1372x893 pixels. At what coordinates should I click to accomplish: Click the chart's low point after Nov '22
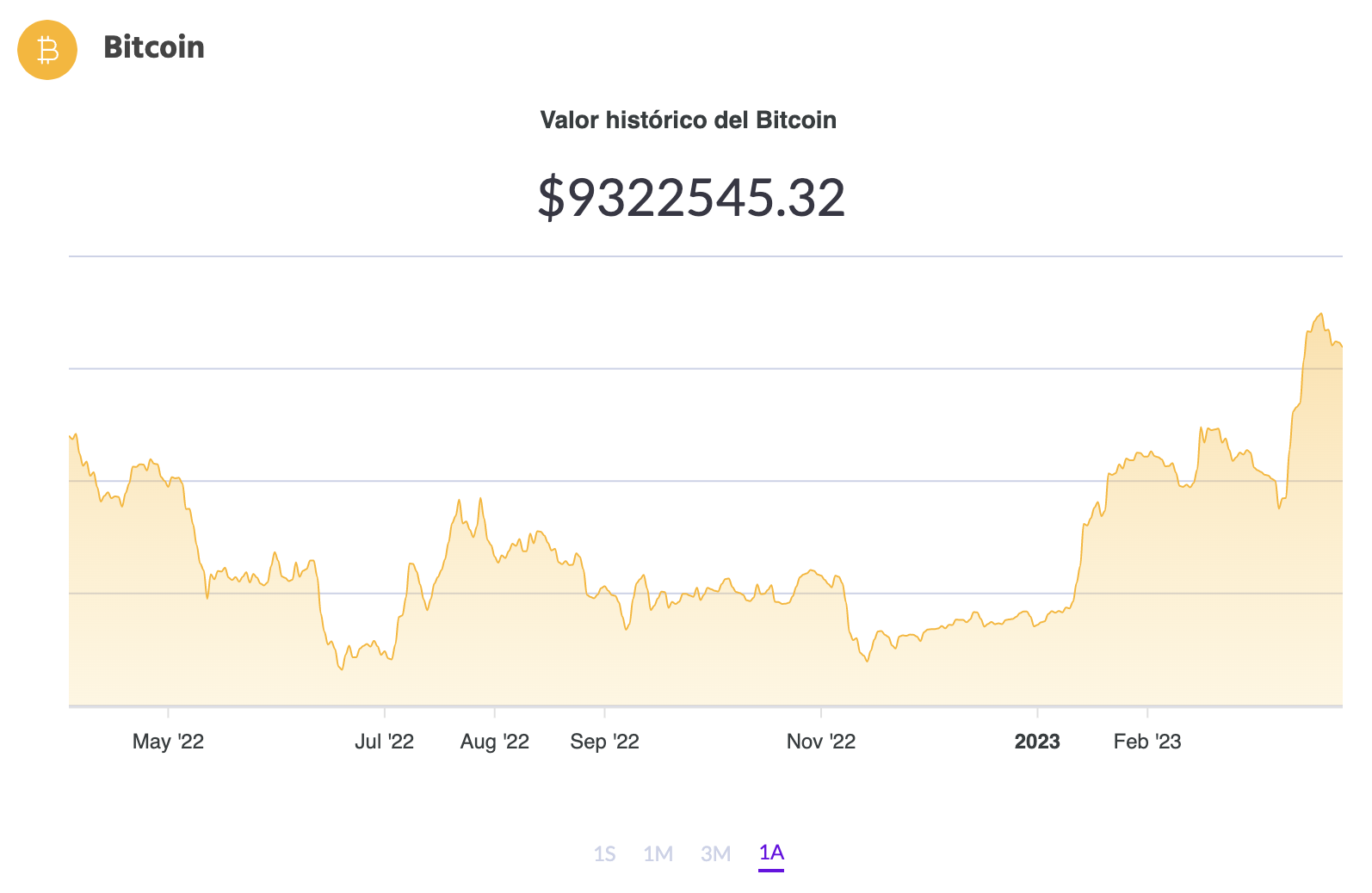[867, 661]
